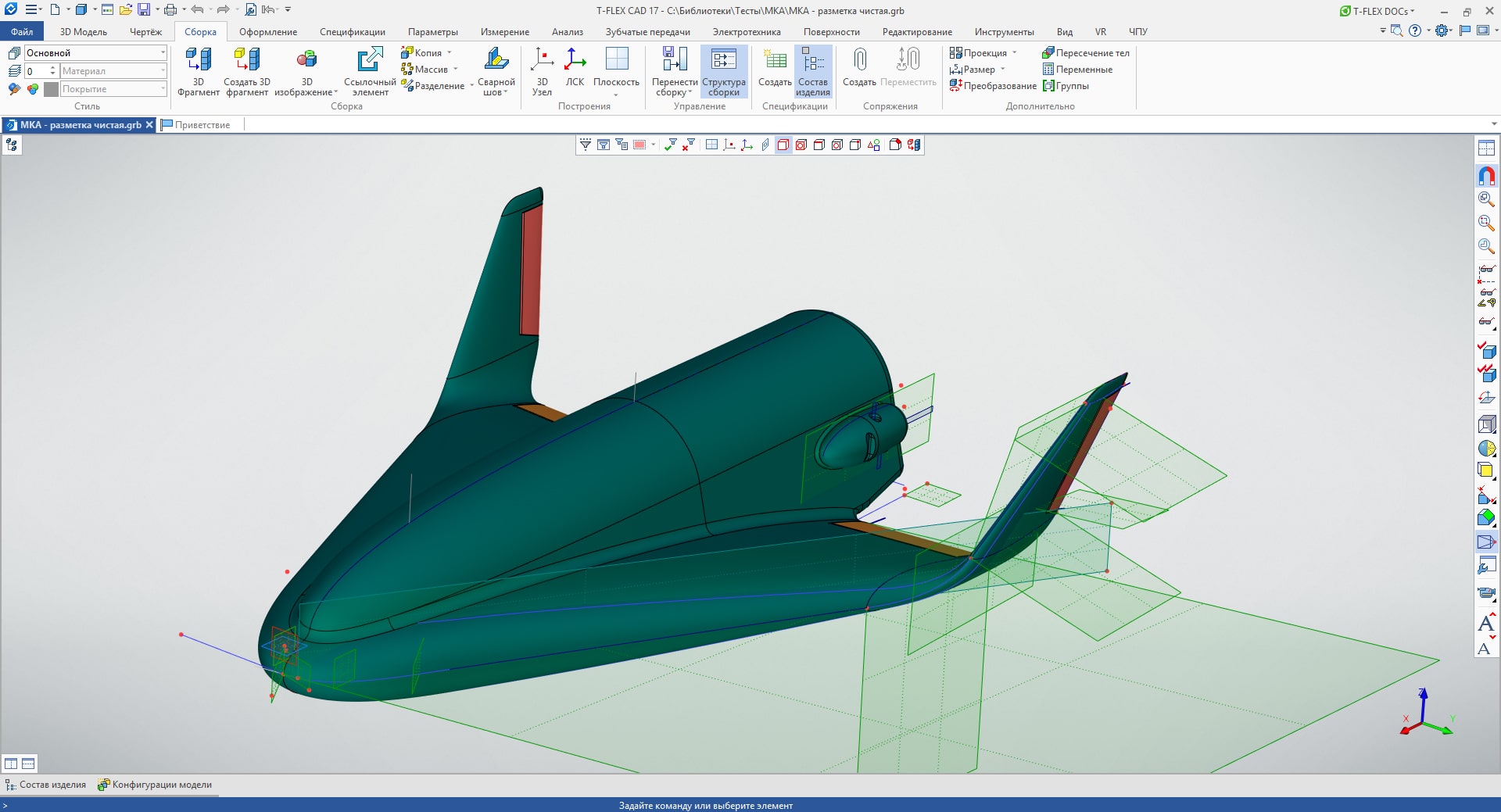This screenshot has height=812, width=1501.
Task: Click the increase text size A icon
Action: (x=1486, y=623)
